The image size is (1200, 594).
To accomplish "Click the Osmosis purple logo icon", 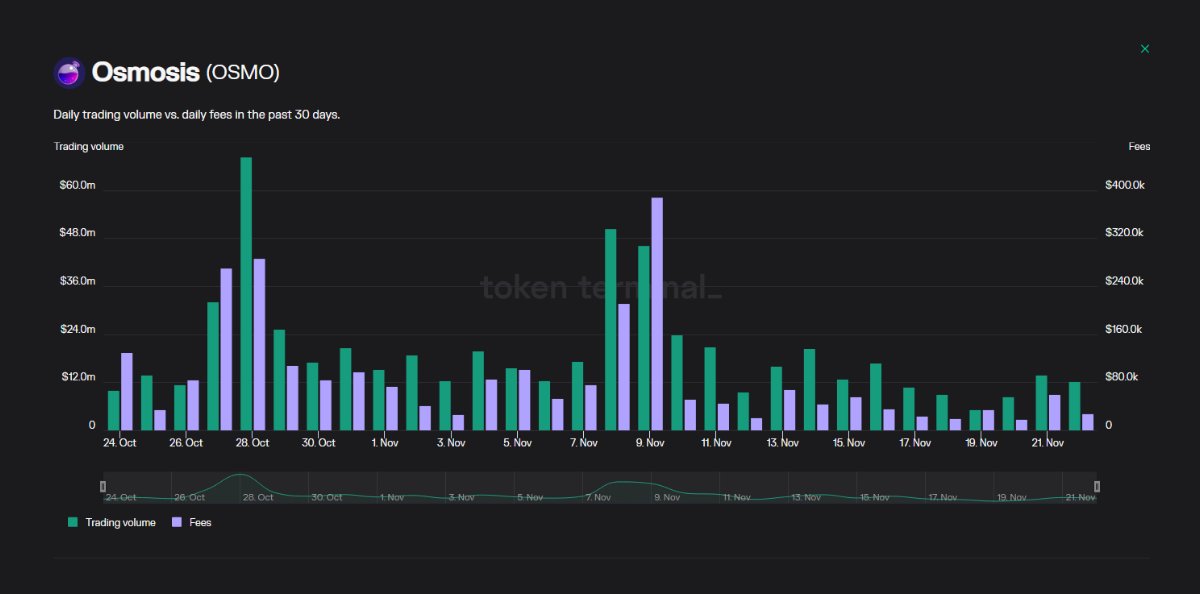I will point(69,73).
